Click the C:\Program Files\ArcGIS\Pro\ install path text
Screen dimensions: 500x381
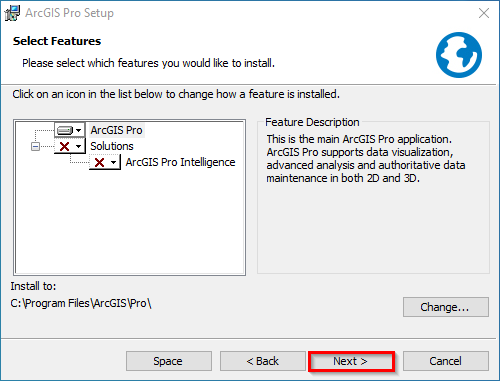(x=81, y=303)
